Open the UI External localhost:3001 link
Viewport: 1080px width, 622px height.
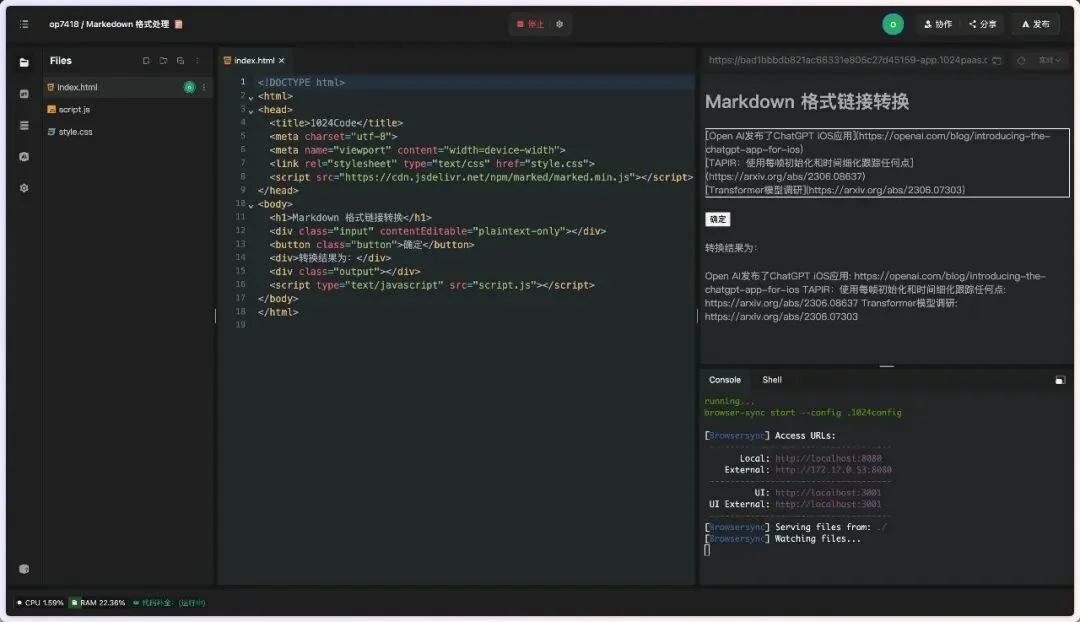coord(829,504)
